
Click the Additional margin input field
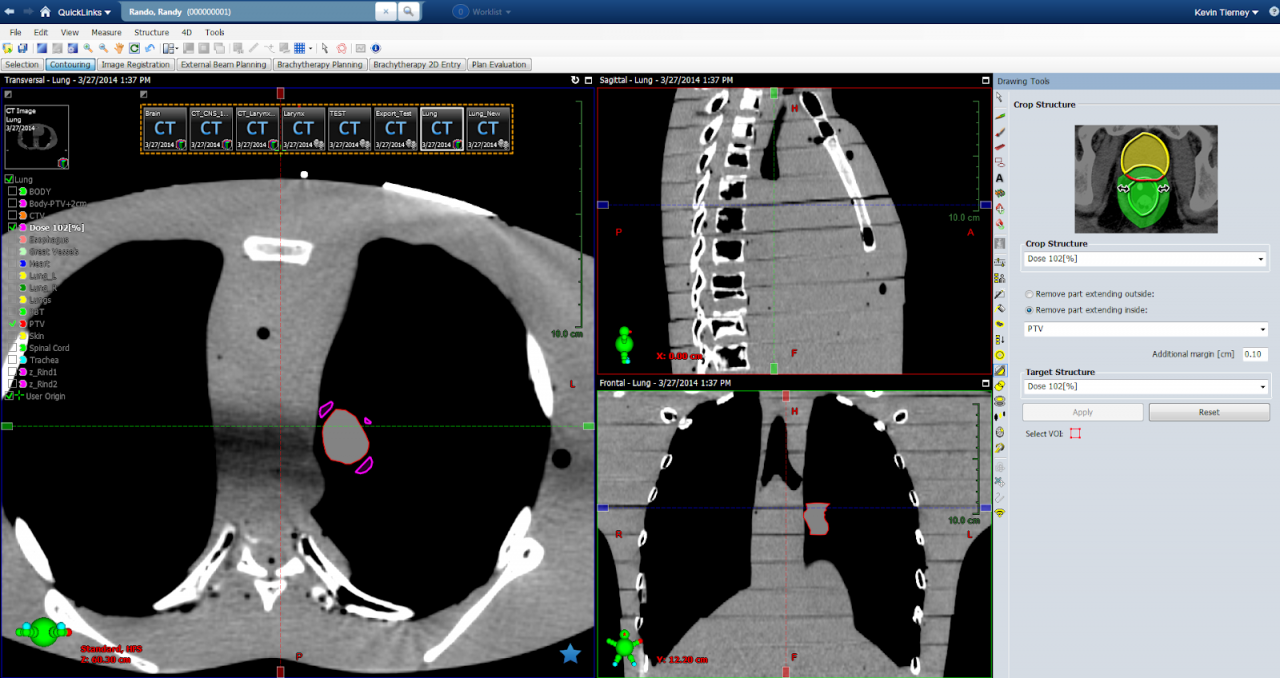point(1255,354)
